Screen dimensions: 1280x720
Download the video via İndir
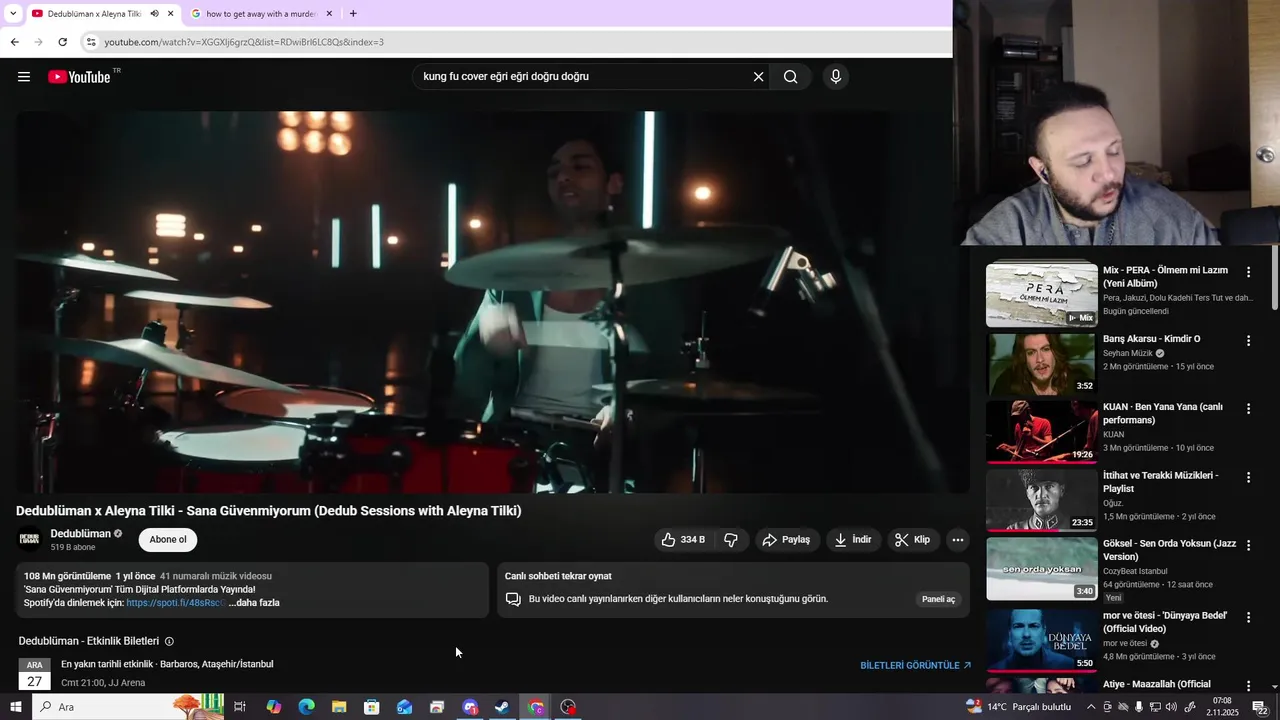point(853,540)
